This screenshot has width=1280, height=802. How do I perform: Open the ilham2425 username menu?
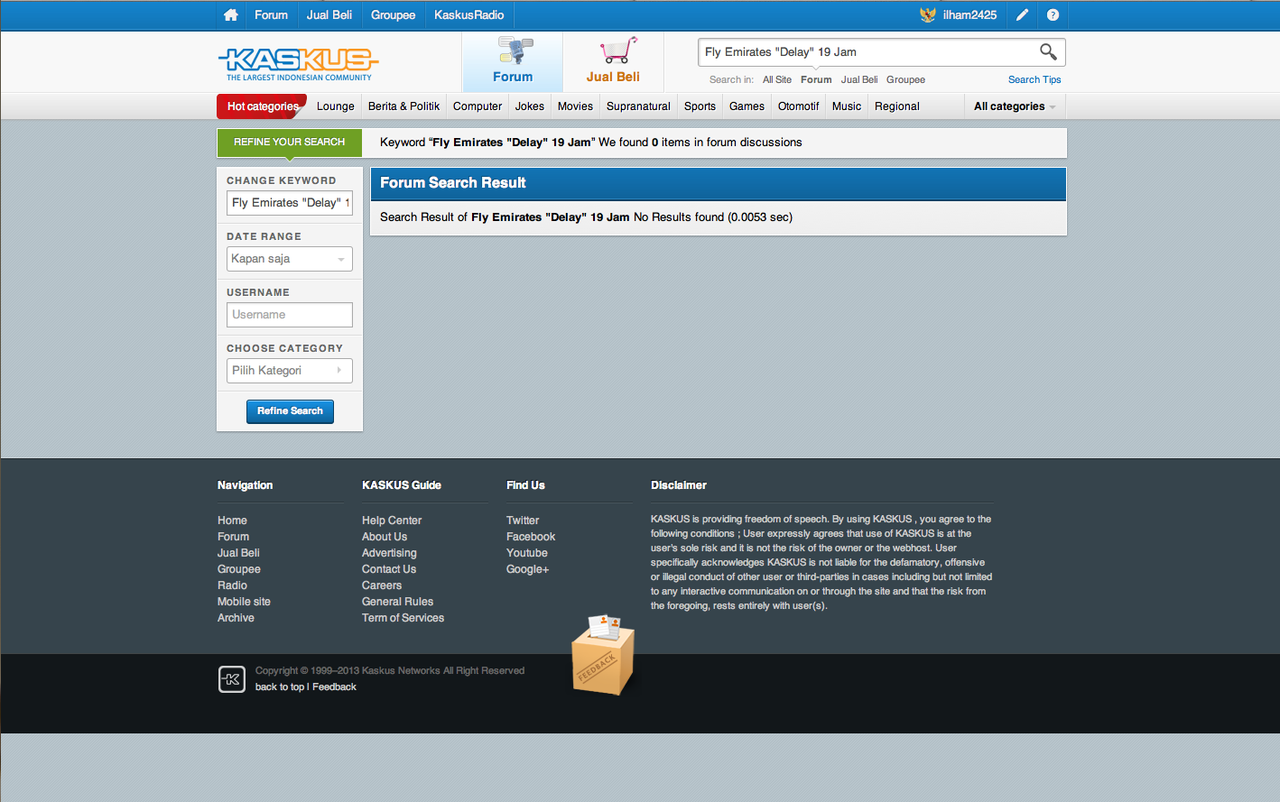[x=970, y=15]
